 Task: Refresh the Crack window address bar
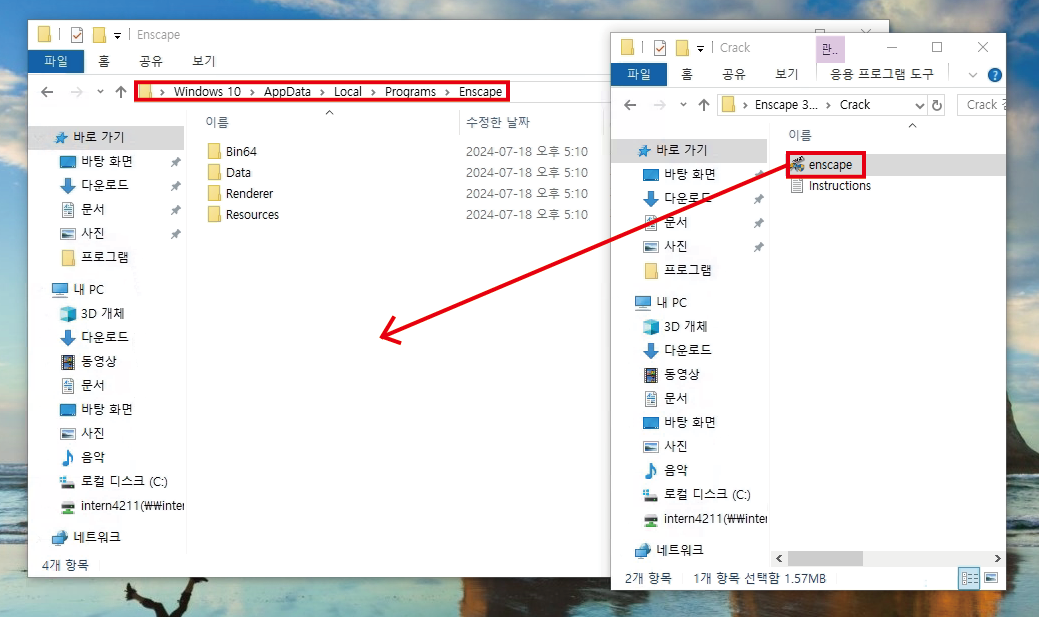click(x=937, y=105)
